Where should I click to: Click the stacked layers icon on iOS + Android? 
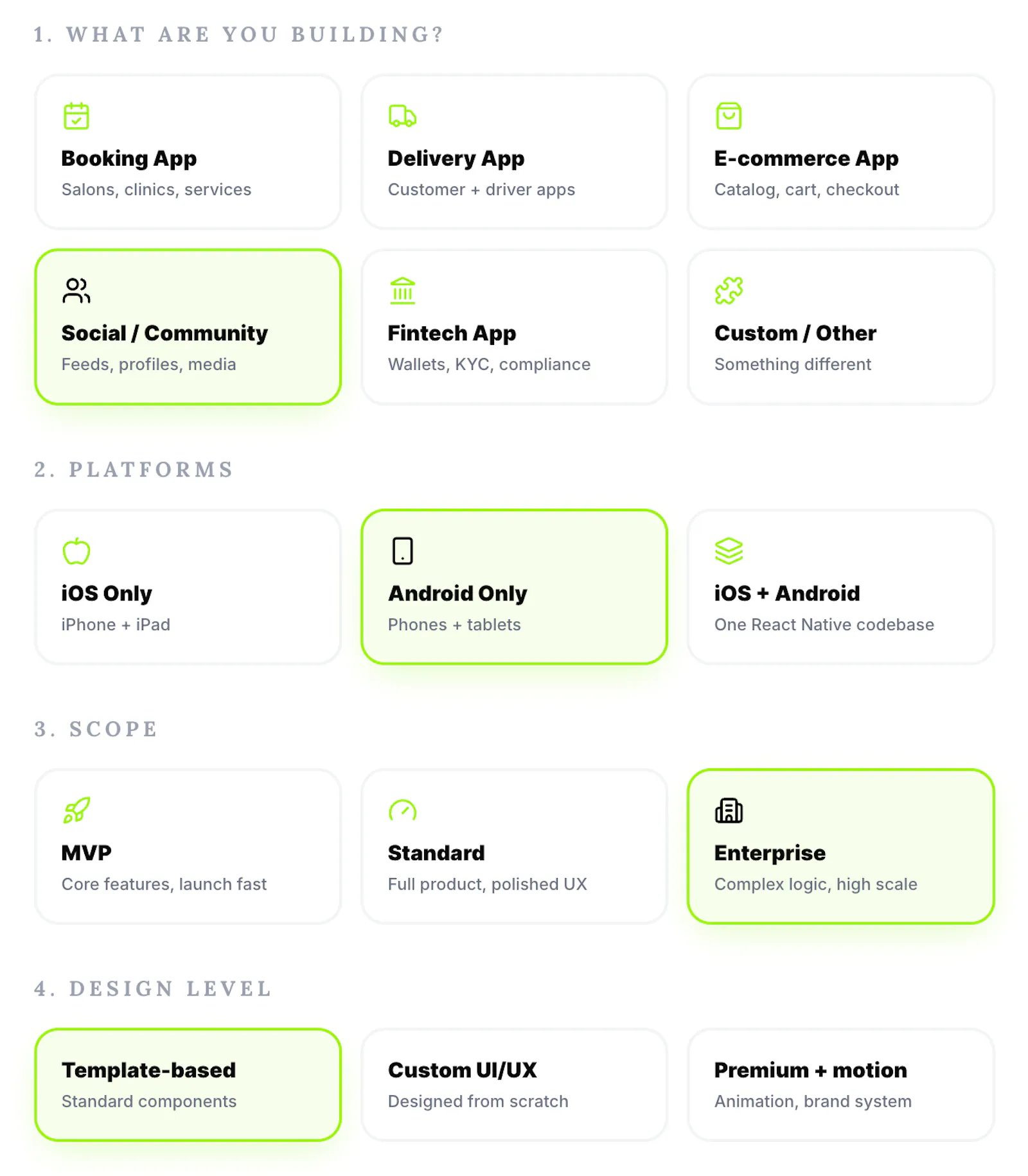coord(729,551)
